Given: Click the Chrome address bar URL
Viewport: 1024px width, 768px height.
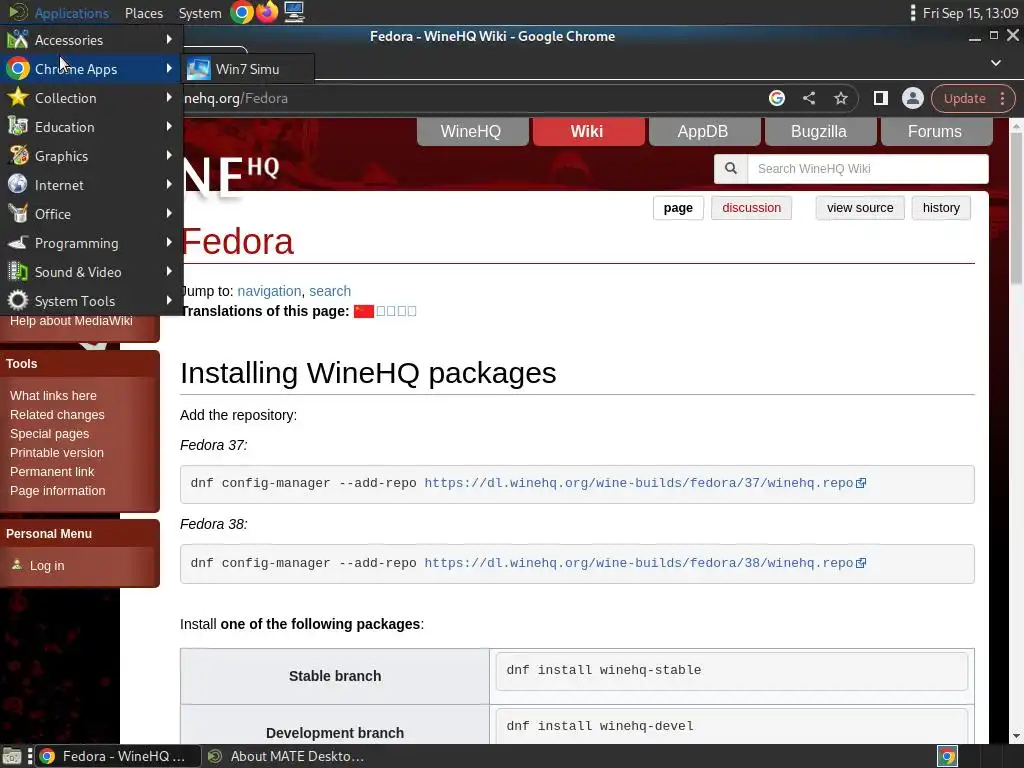Looking at the screenshot, I should pyautogui.click(x=236, y=98).
